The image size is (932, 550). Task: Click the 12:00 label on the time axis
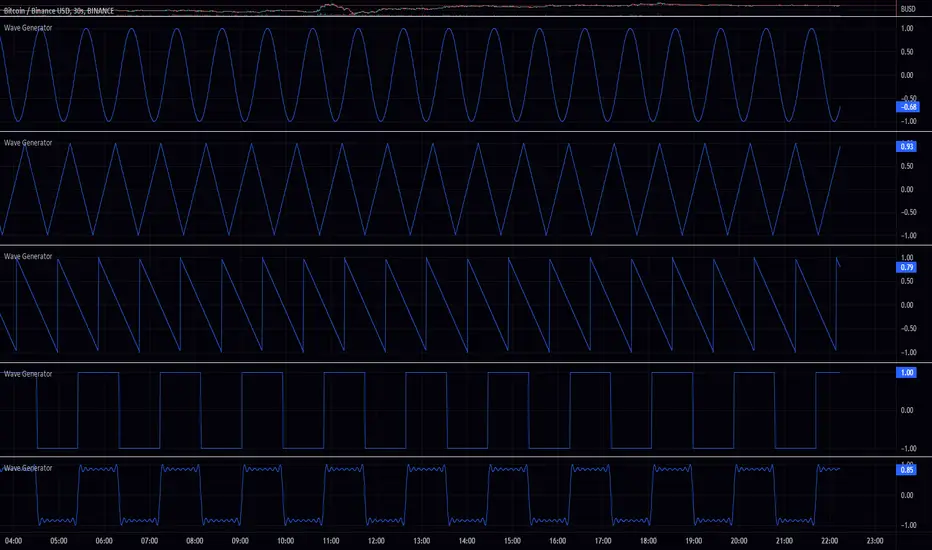coord(375,541)
